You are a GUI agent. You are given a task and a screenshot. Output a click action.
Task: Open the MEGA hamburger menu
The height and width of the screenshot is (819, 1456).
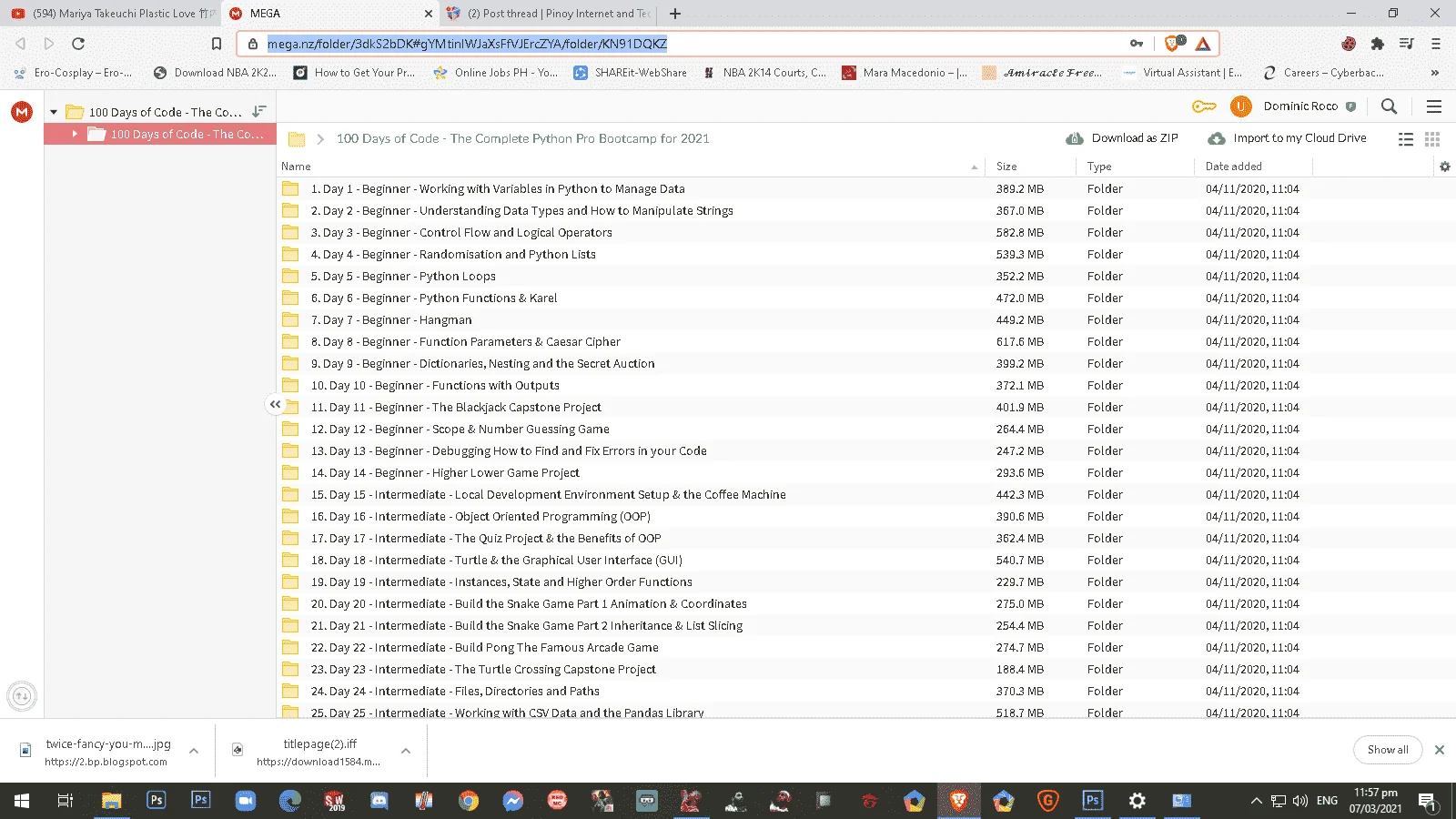(x=1434, y=106)
